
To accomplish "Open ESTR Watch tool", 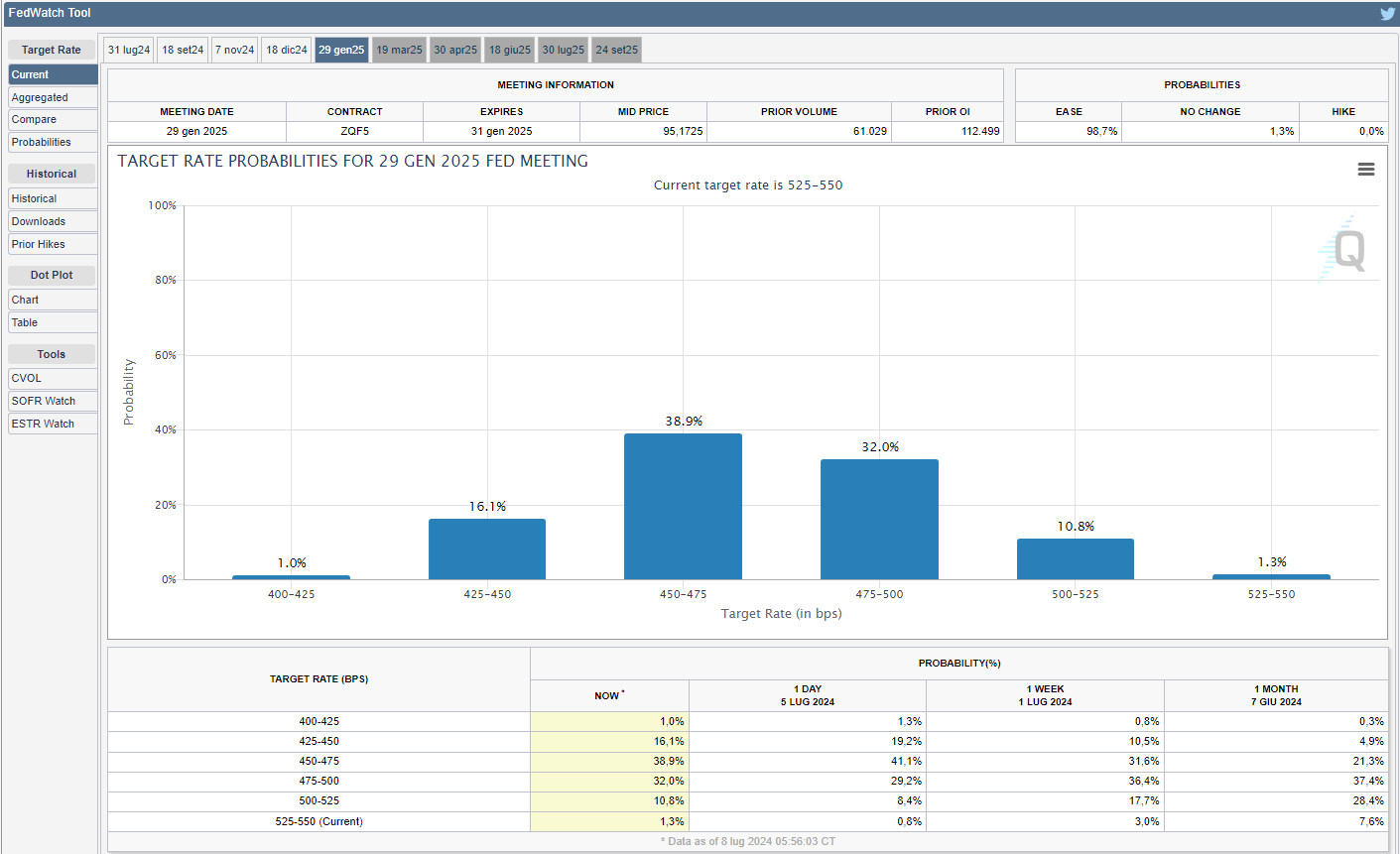I will pyautogui.click(x=53, y=424).
